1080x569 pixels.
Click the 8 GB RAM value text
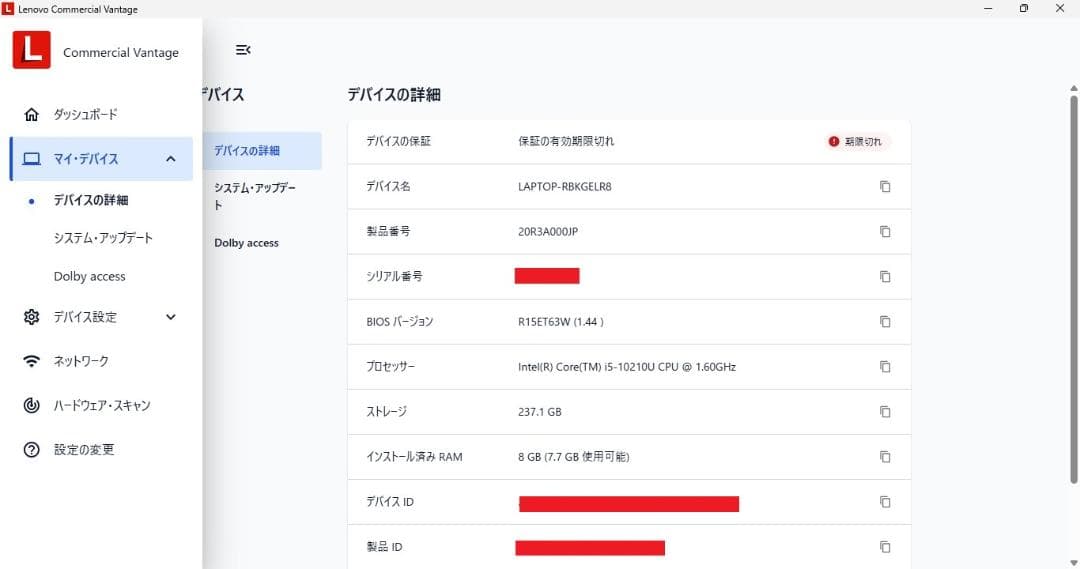click(574, 457)
